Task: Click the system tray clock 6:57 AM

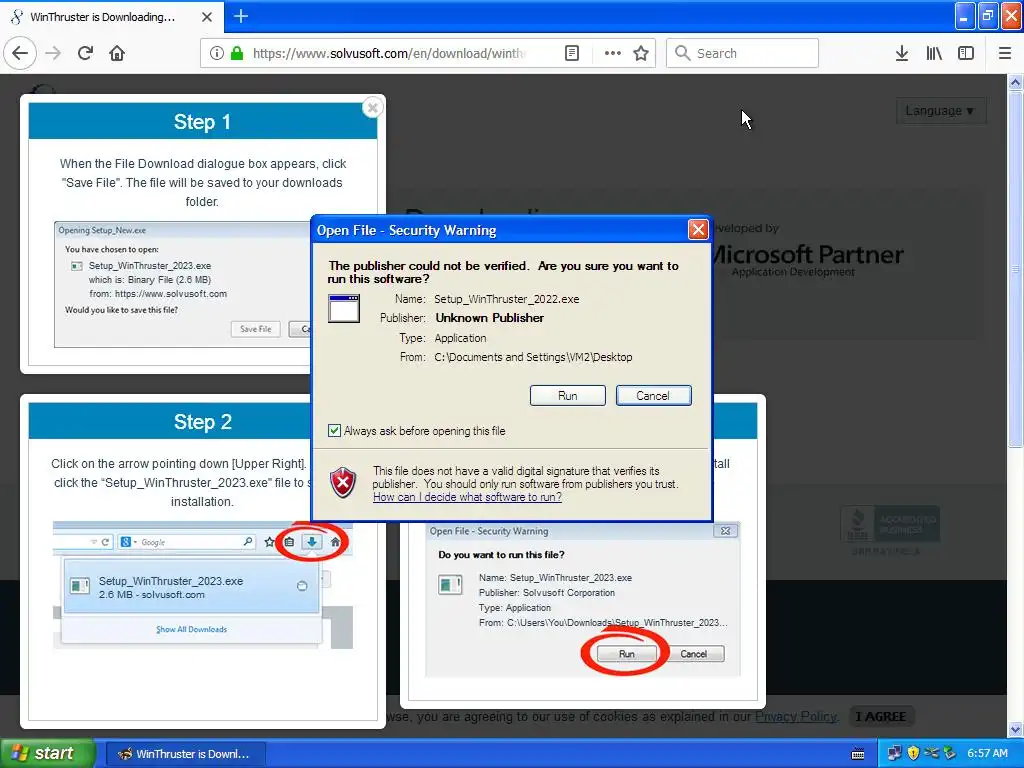Action: point(987,753)
